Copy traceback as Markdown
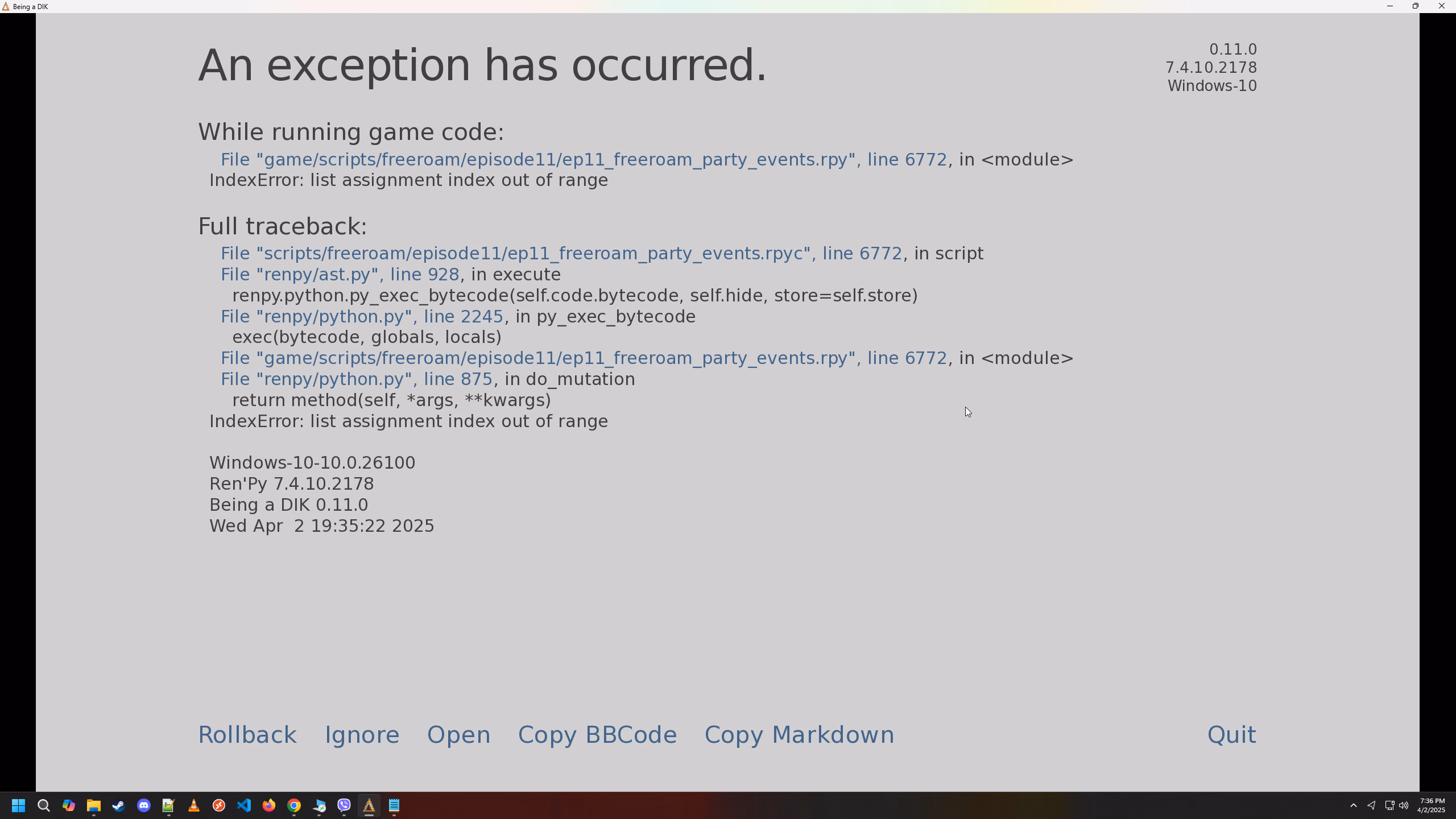 coord(799,735)
